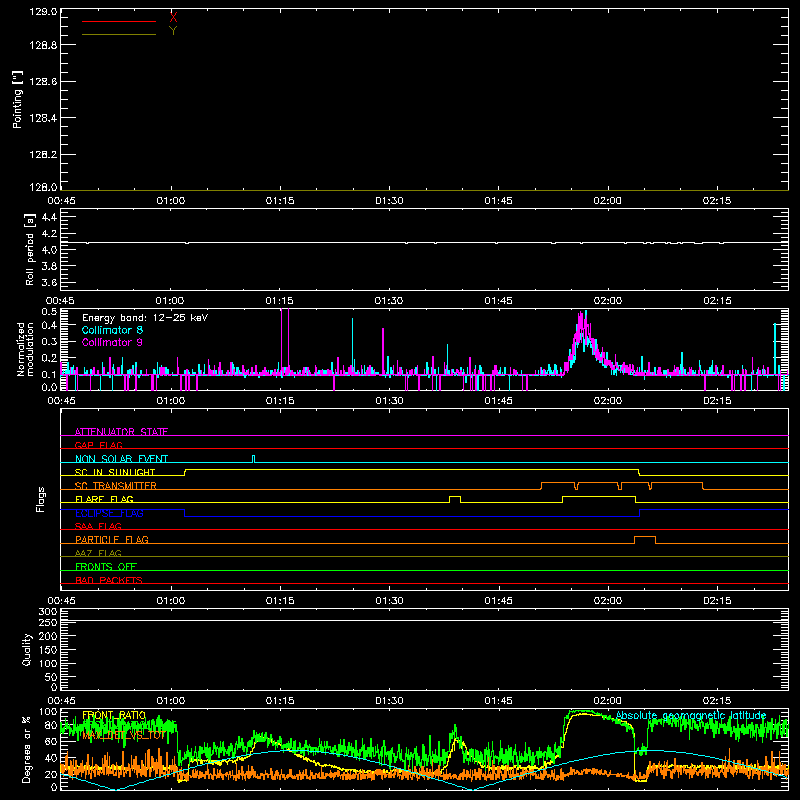Click the 01:30 time label under Pointing panel
Viewport: 800px width, 800px height.
389,201
